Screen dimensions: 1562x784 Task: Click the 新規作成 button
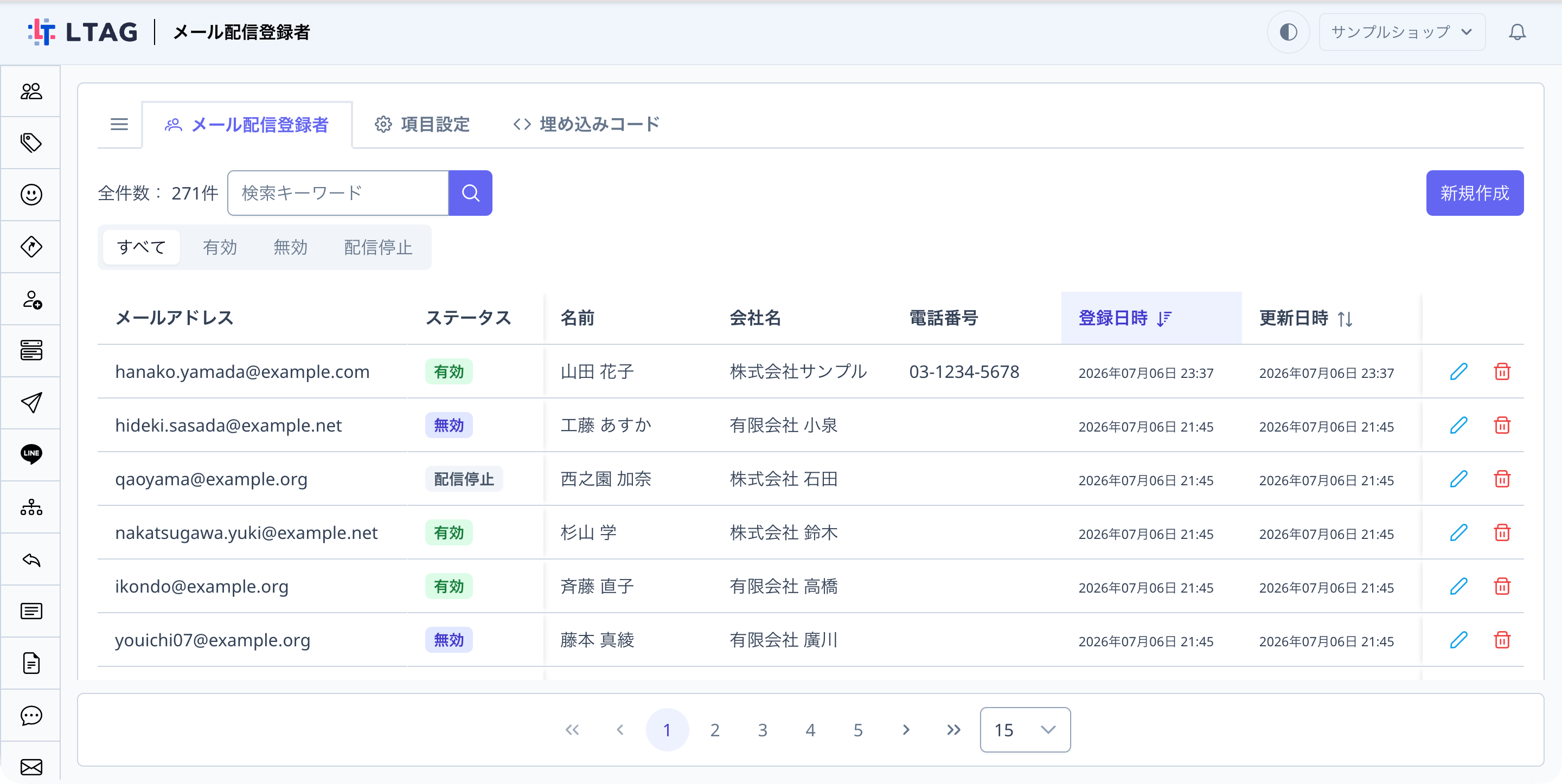(1475, 193)
